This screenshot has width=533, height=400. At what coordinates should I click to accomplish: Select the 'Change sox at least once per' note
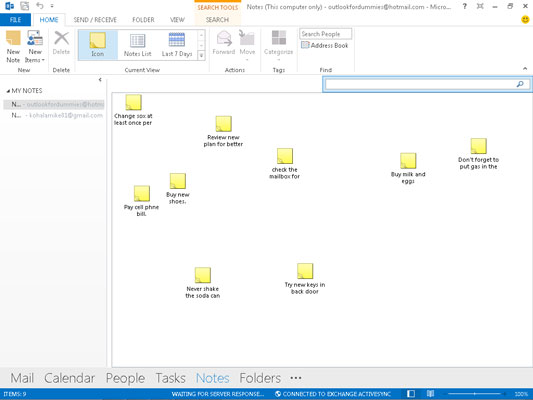pos(133,110)
